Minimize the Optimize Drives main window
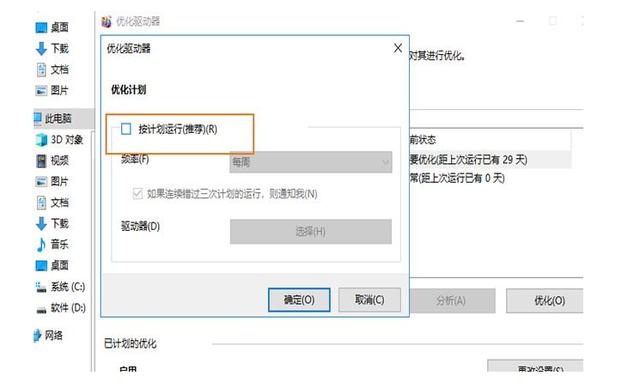This screenshot has height=388, width=640. [x=520, y=21]
